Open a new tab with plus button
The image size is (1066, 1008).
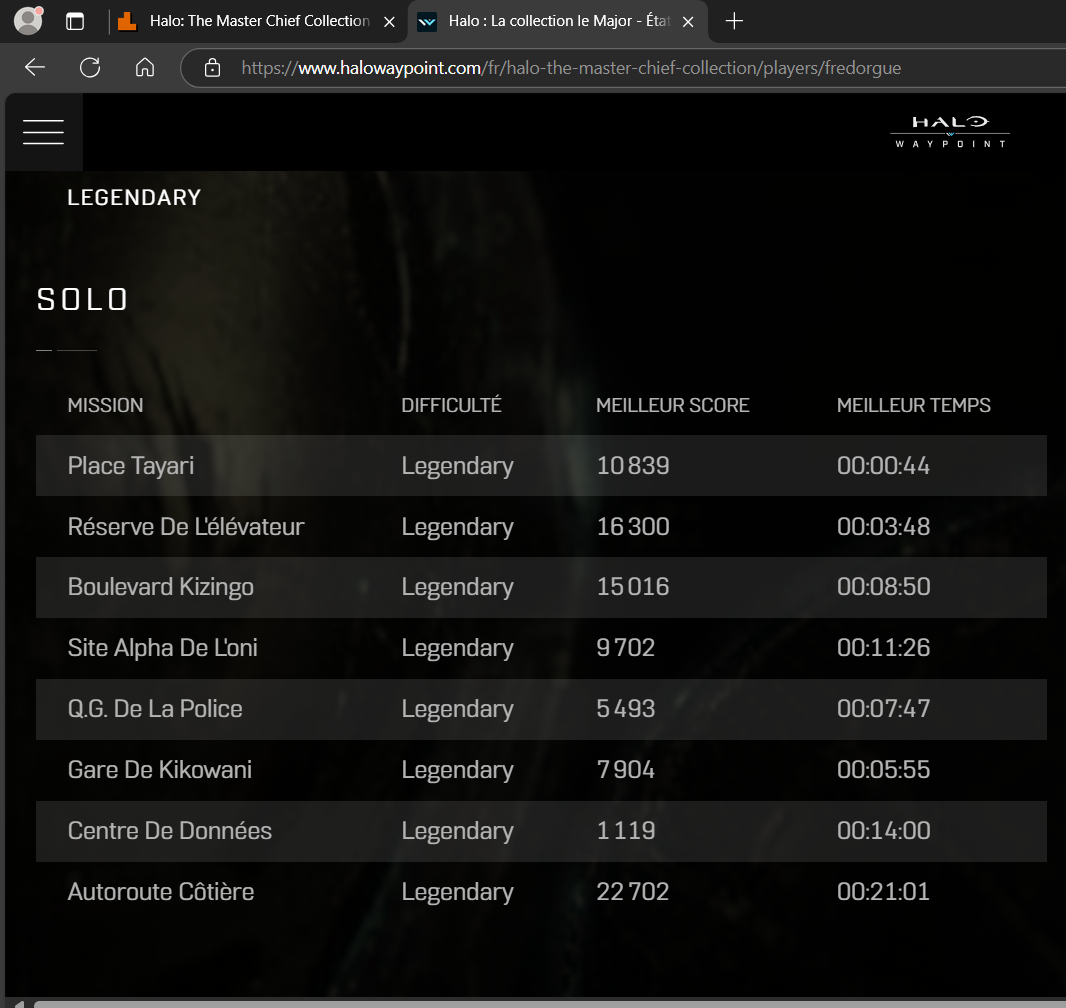(734, 21)
